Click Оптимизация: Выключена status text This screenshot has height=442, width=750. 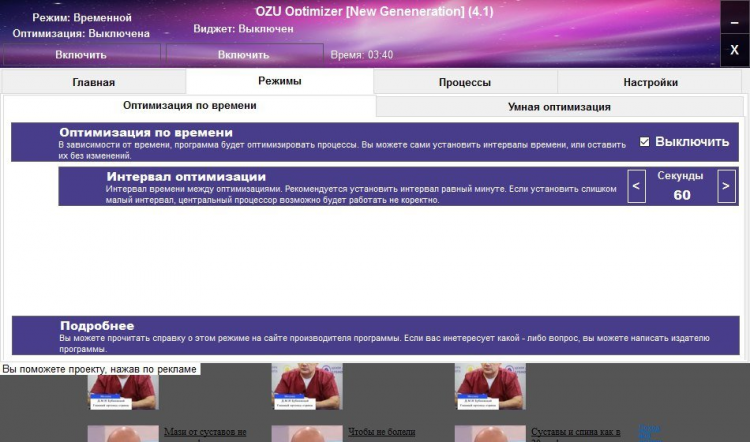click(x=81, y=33)
